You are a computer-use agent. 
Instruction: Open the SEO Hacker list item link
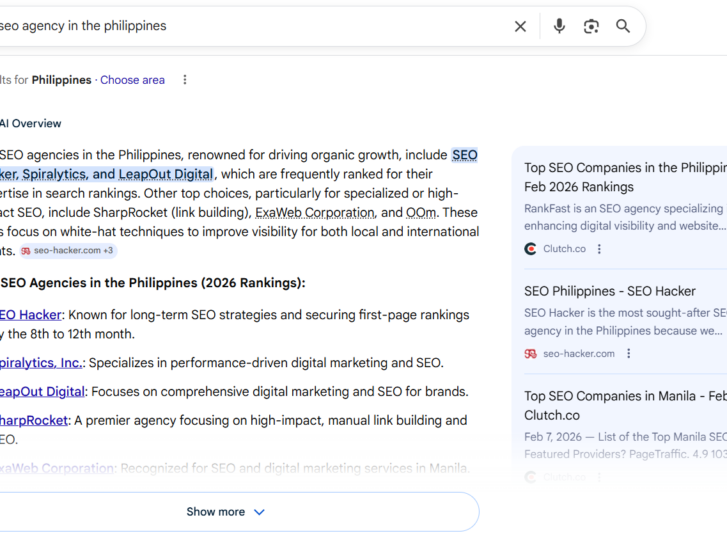(30, 315)
